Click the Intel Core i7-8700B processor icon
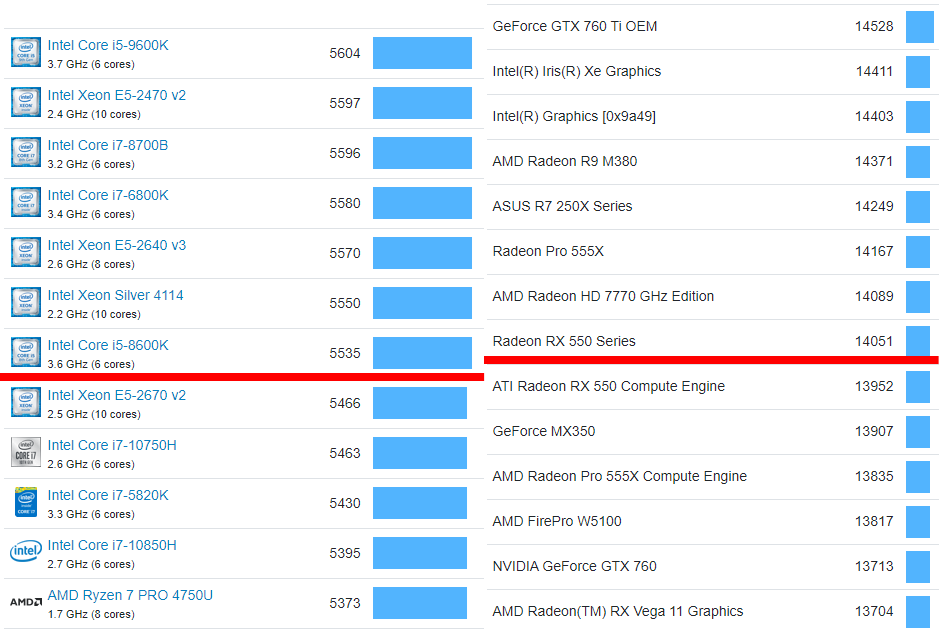Image resolution: width=943 pixels, height=634 pixels. click(26, 152)
